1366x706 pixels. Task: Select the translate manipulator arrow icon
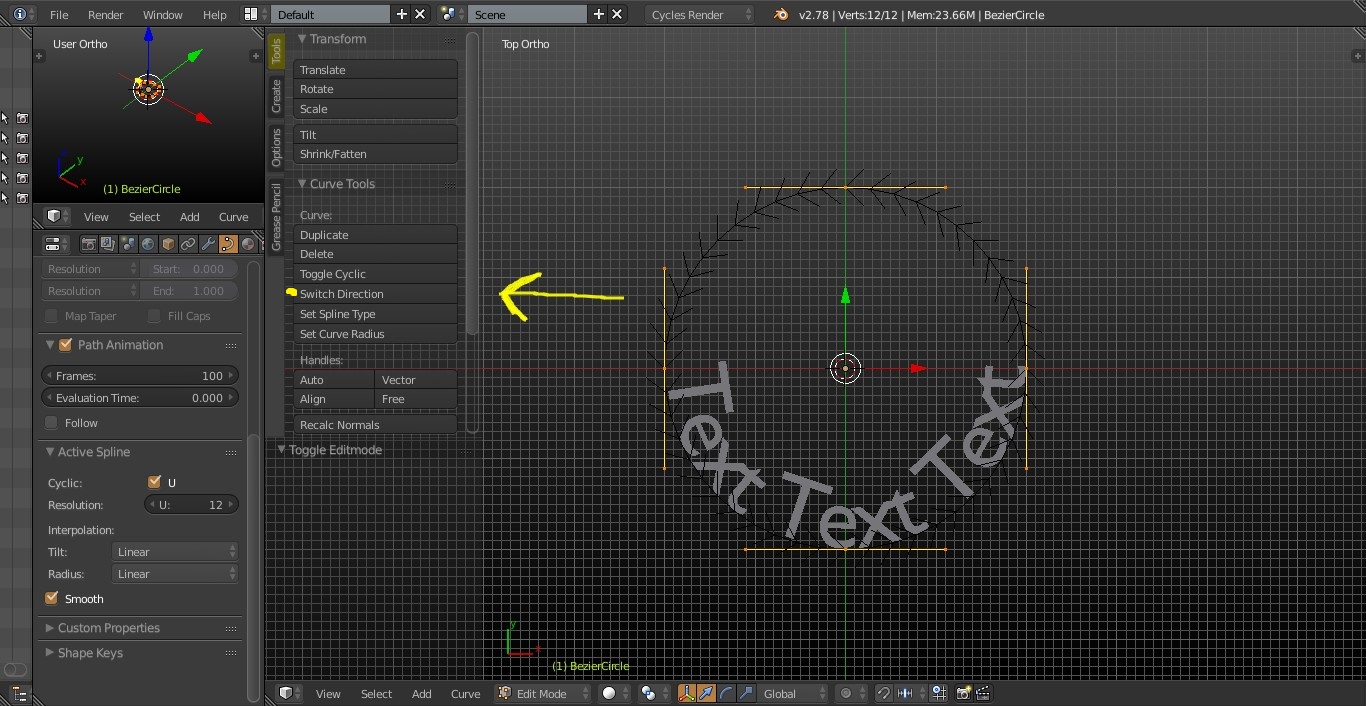(706, 693)
